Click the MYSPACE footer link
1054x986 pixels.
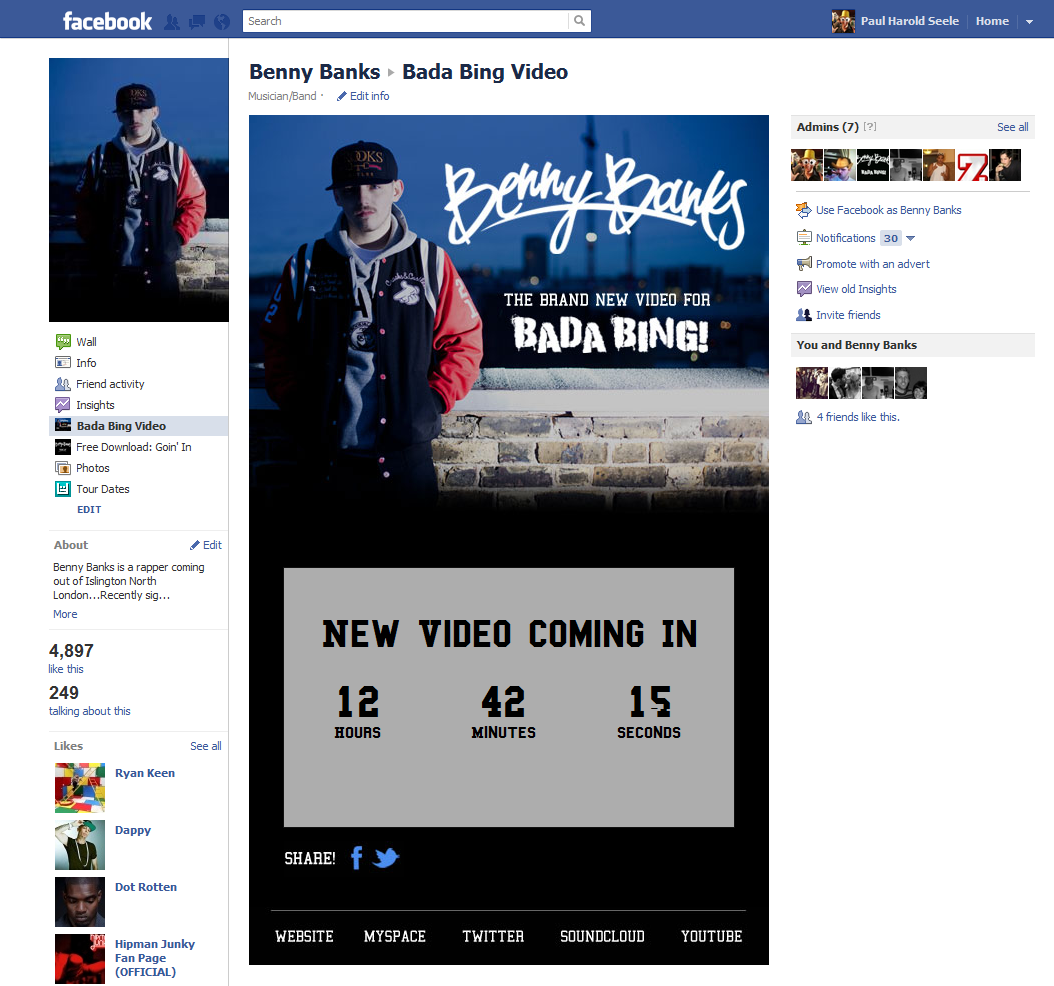coord(395,936)
